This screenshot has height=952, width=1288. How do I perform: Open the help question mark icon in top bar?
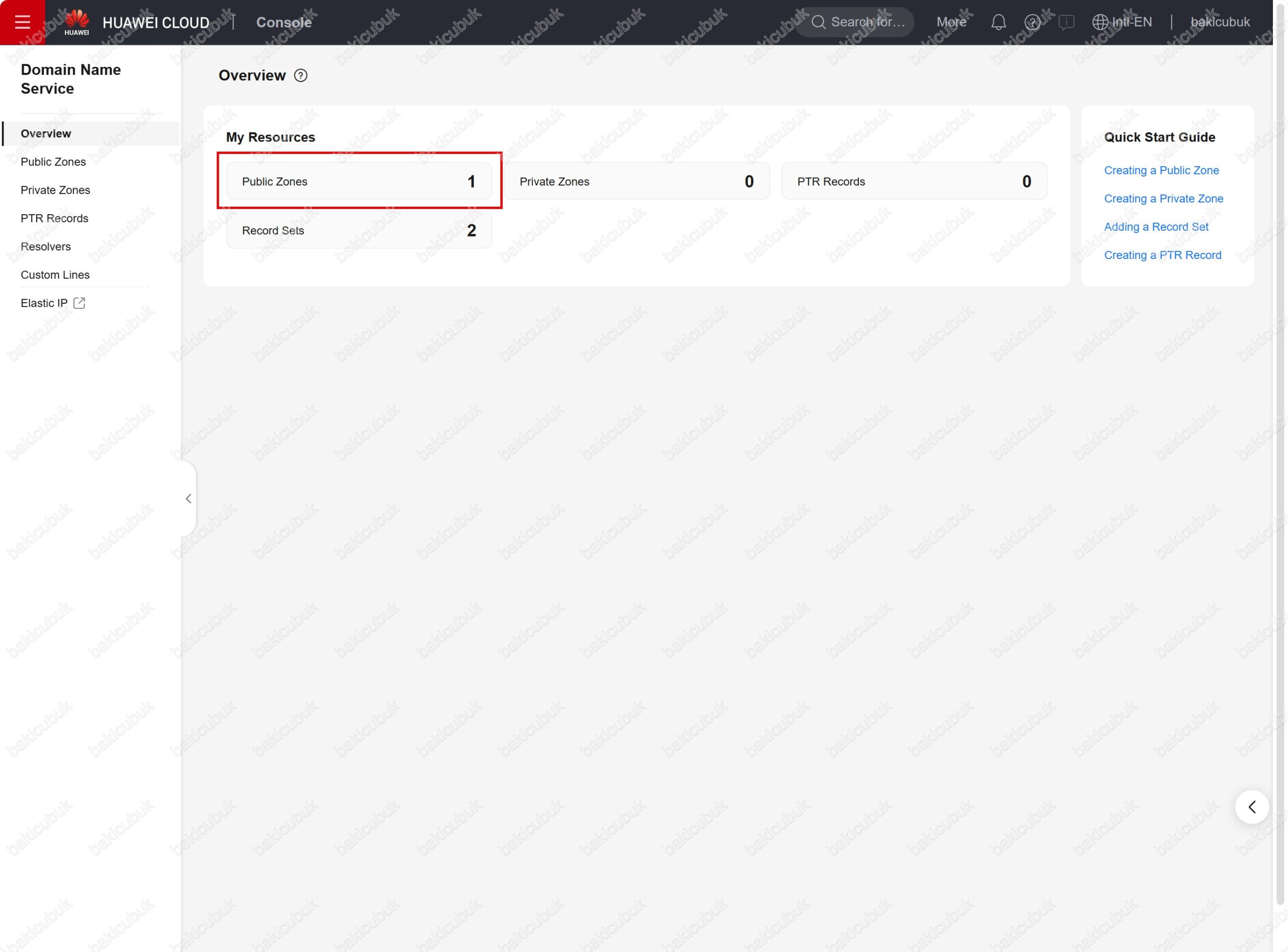coord(1032,22)
